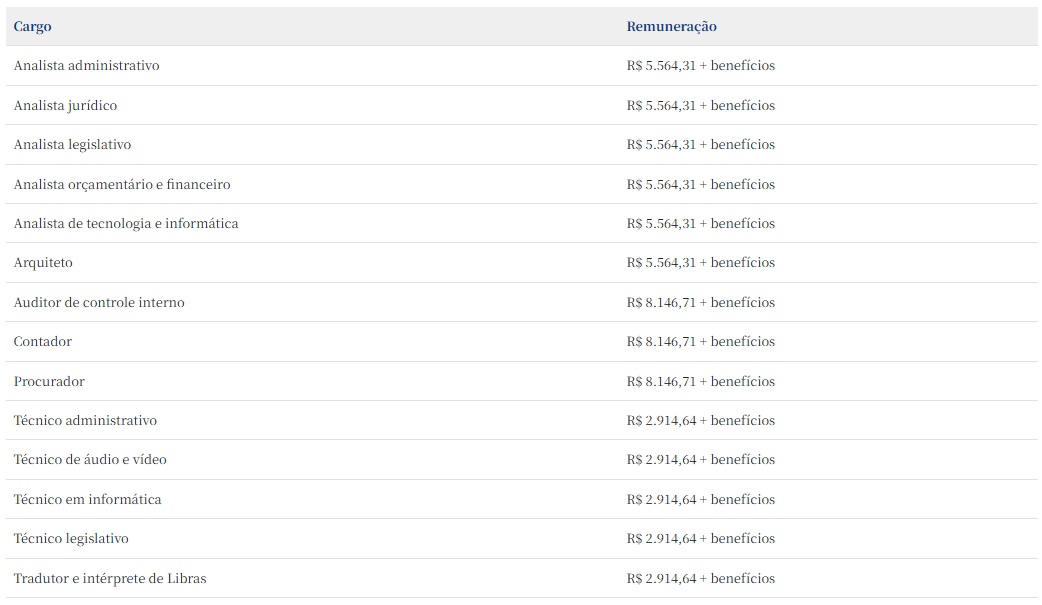This screenshot has width=1042, height=605.
Task: Click Técnico administrativo cell
Action: tap(85, 420)
